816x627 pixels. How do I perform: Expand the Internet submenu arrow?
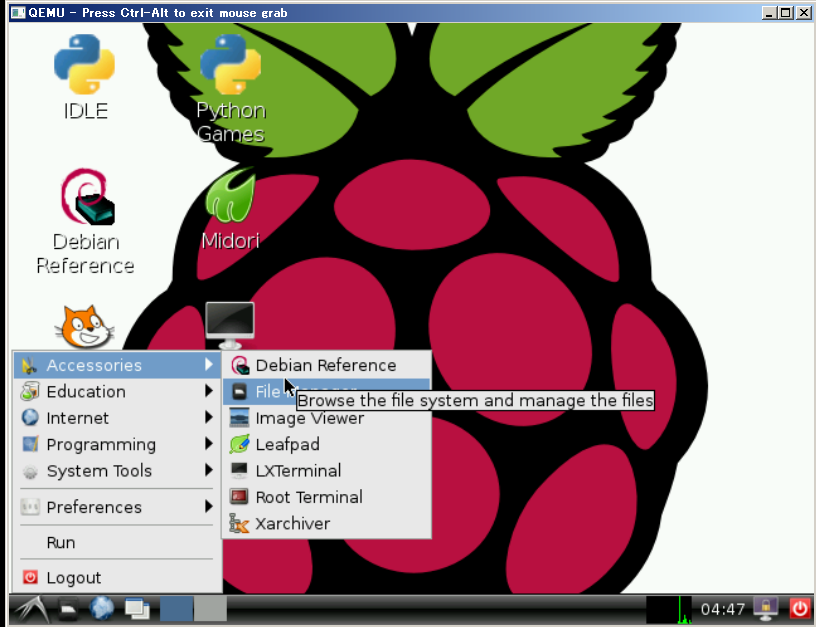click(x=209, y=417)
